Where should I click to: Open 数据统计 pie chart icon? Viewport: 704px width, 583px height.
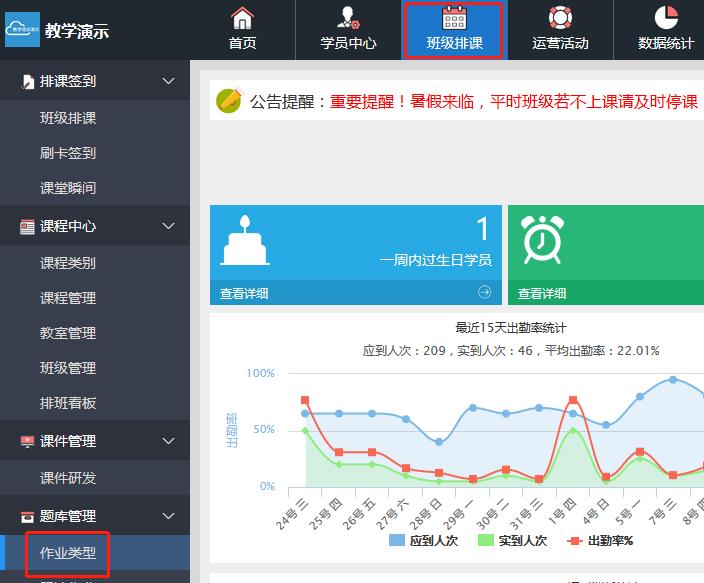click(666, 18)
